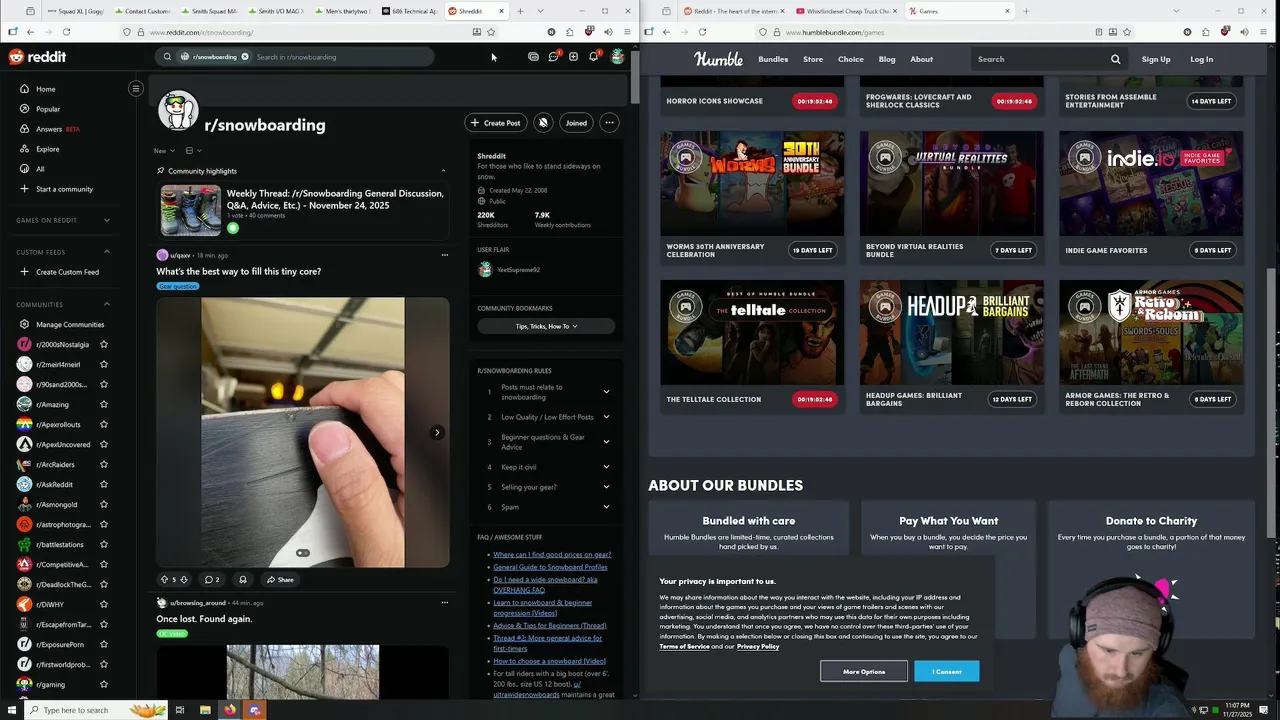Favorite r/AskReddit with star

[x=103, y=485]
